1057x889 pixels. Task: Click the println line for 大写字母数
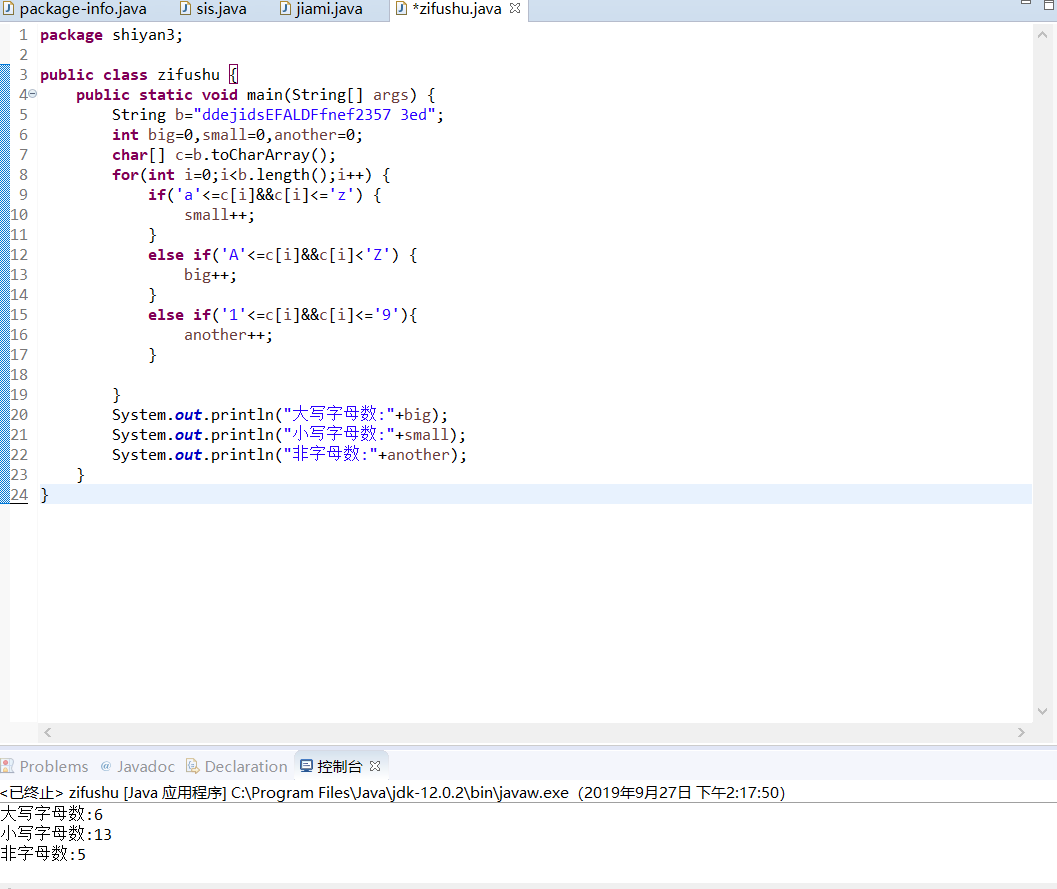(280, 415)
